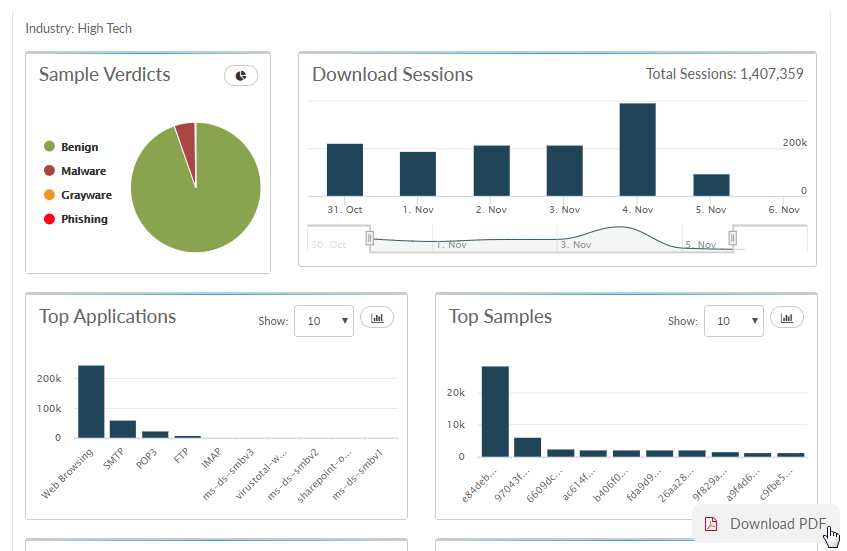The image size is (847, 551).
Task: Open the Show dropdown in Top Applications
Action: 324,321
